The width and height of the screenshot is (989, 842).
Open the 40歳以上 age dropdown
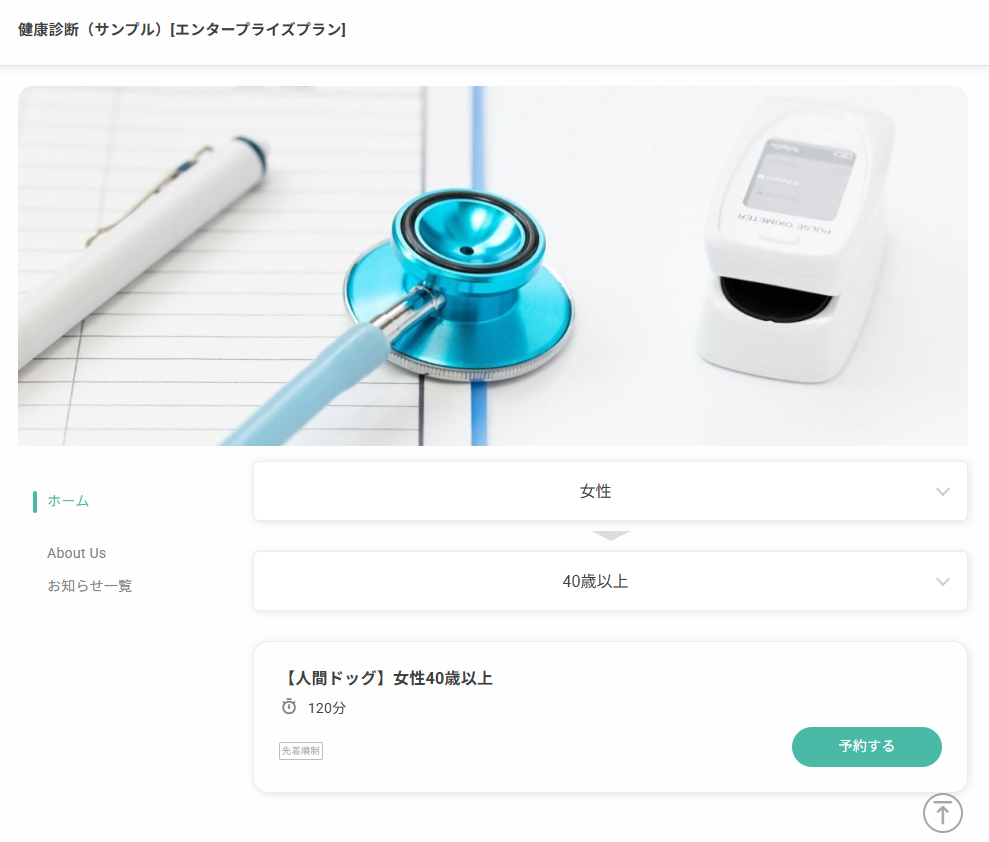click(610, 582)
